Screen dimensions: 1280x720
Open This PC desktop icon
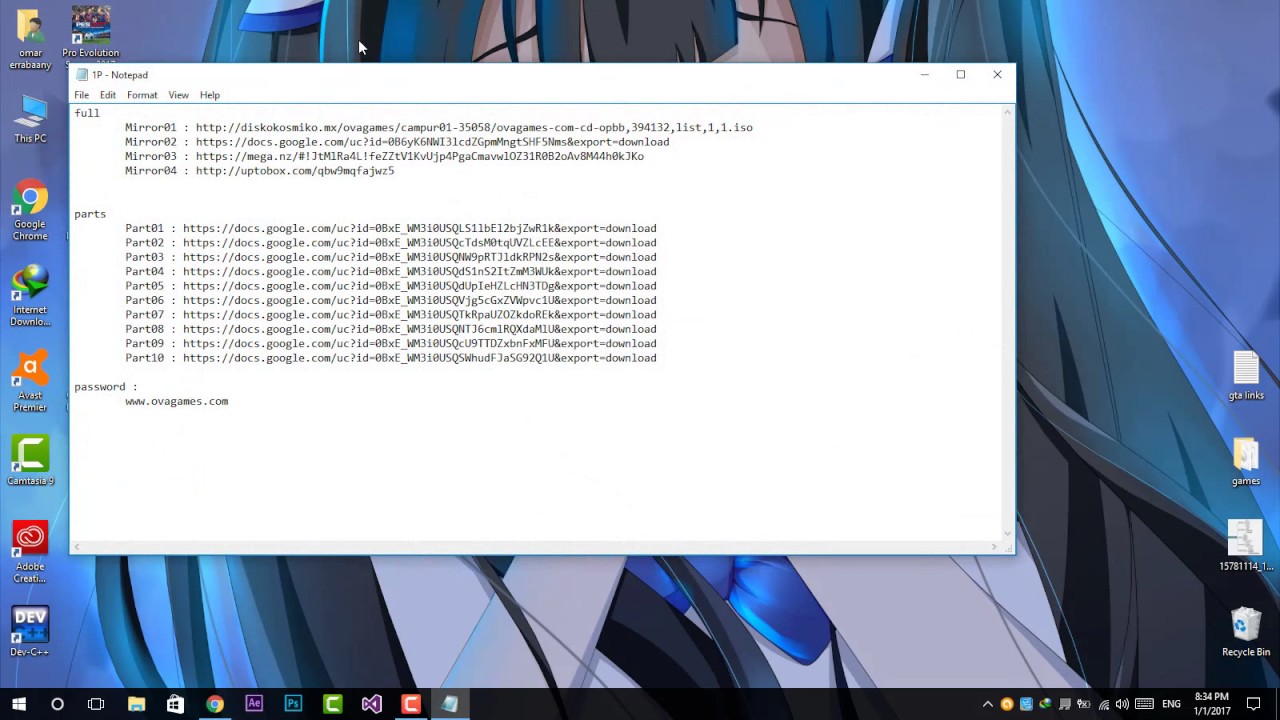pos(30,120)
